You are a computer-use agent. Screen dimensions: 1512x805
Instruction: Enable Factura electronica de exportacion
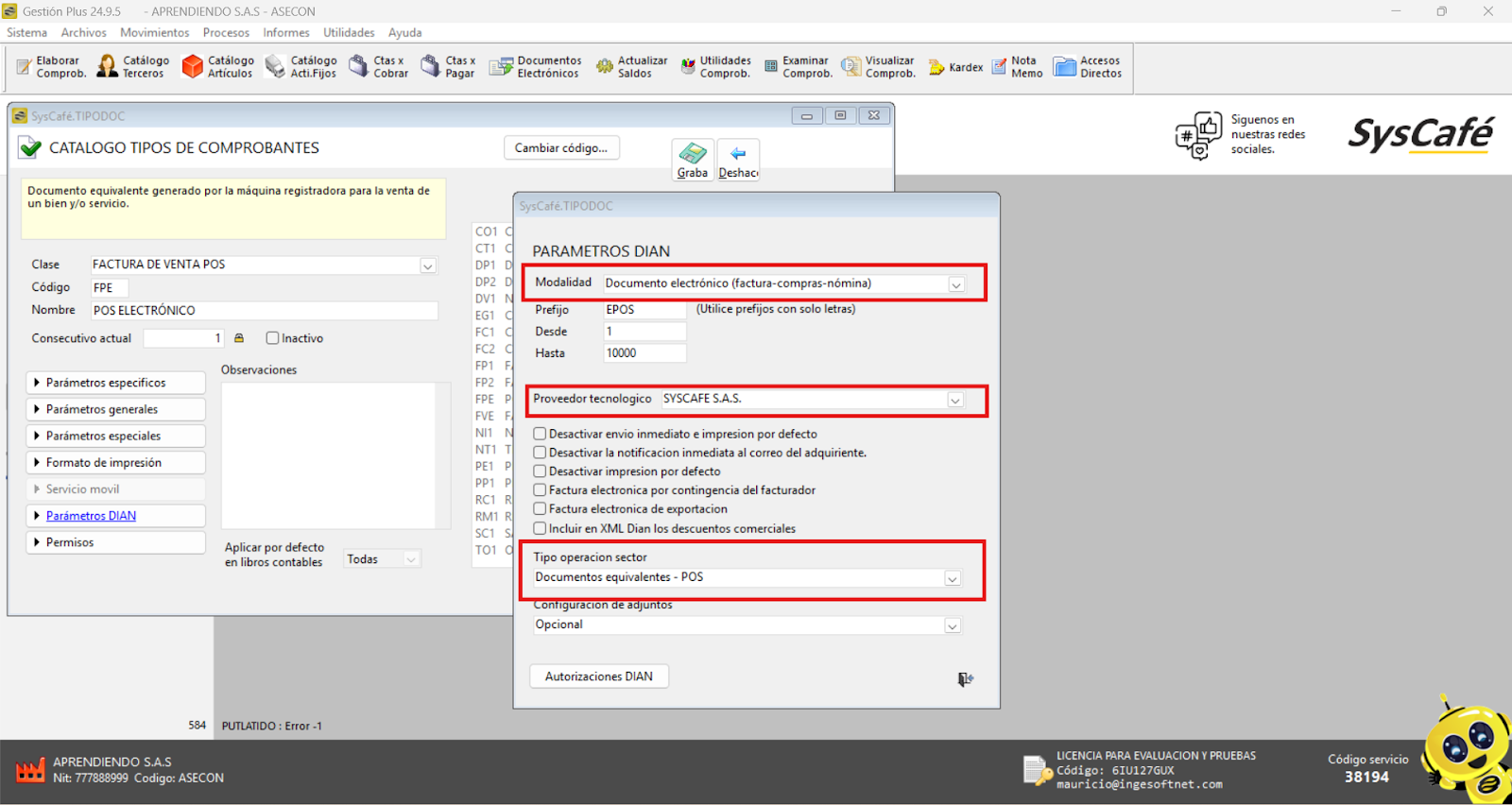tap(540, 509)
